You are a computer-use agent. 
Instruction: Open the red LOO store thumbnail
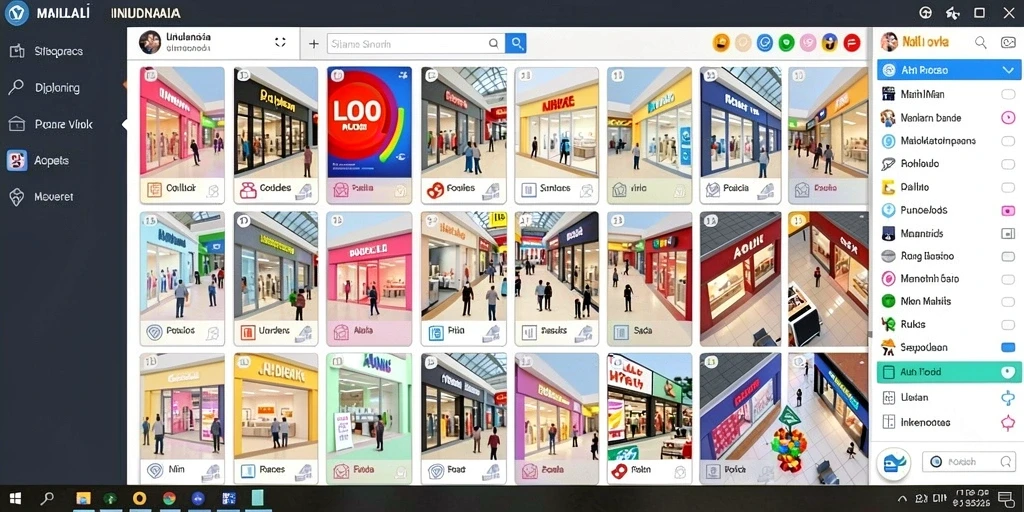(x=369, y=122)
